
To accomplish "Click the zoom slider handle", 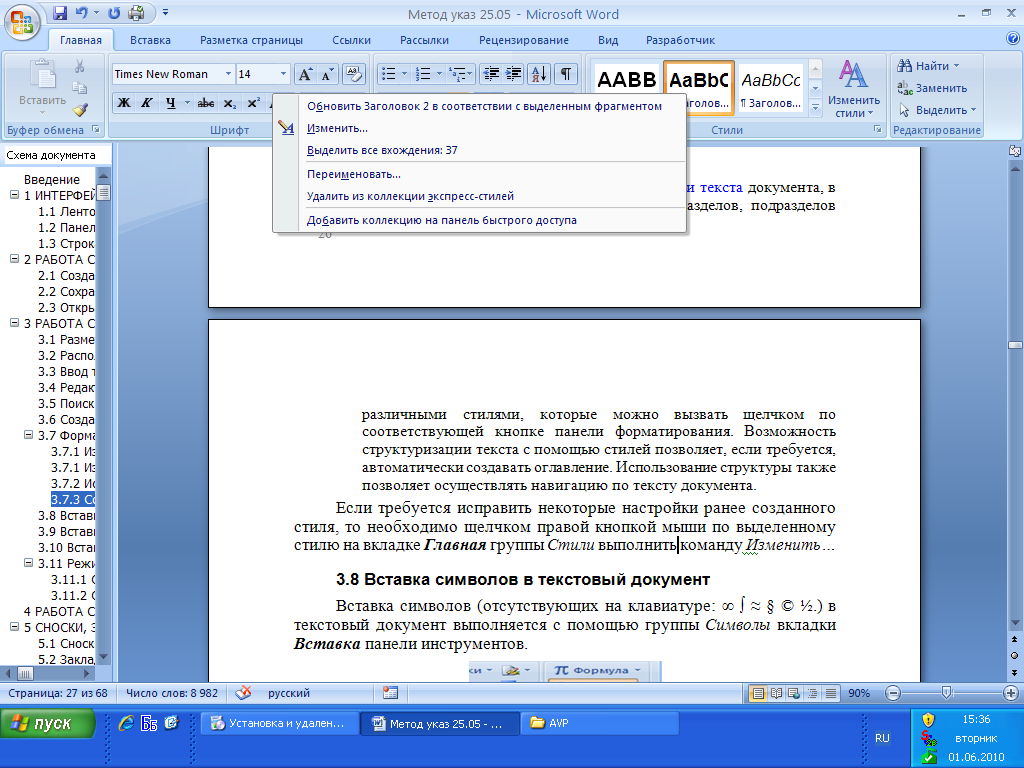I will [x=946, y=694].
